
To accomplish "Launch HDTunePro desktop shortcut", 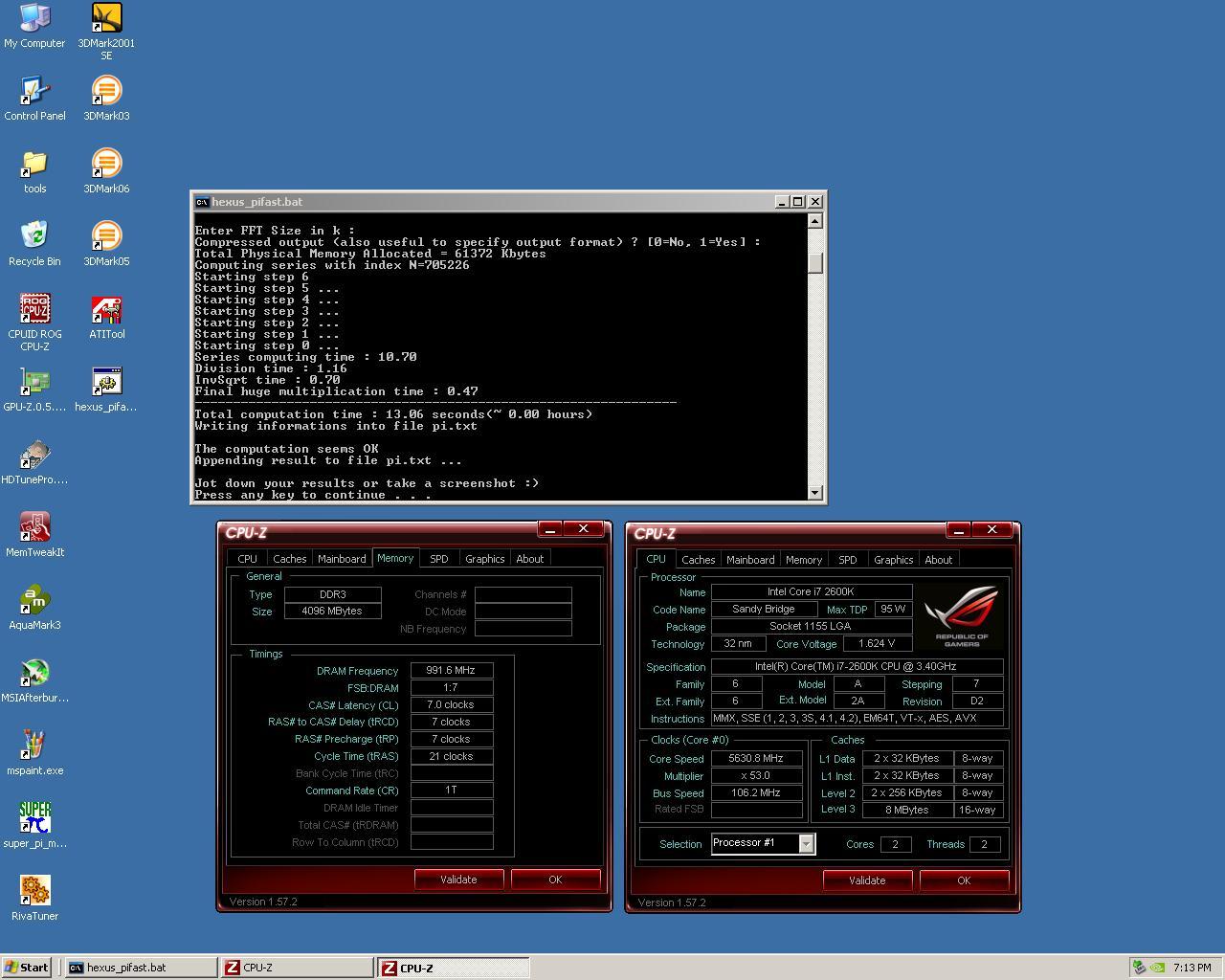I will tap(34, 462).
